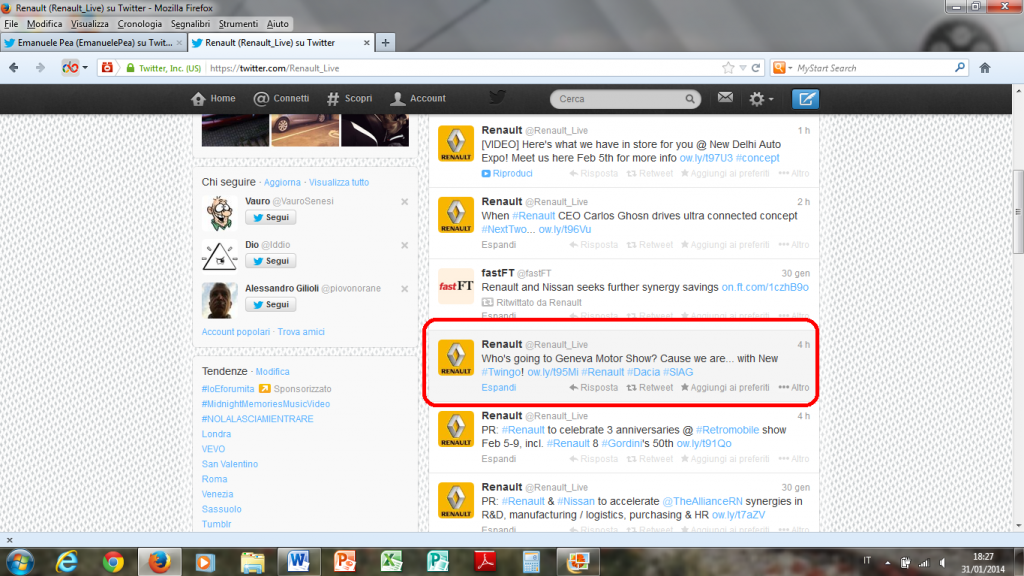Modify trends with the Modifica link
1024x576 pixels.
(272, 372)
